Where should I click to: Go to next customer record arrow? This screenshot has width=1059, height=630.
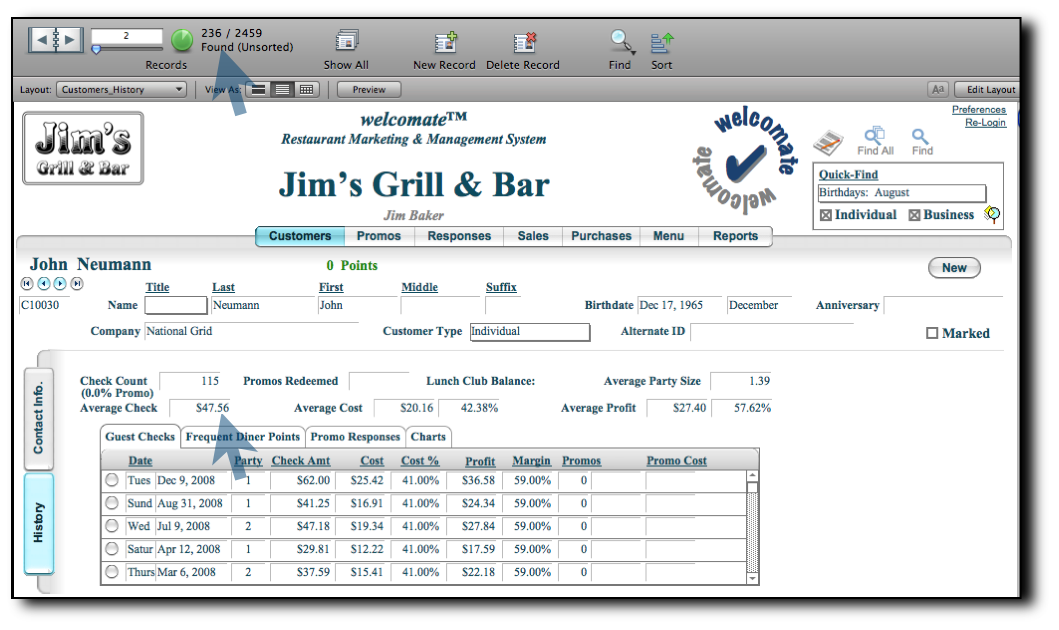tap(60, 284)
